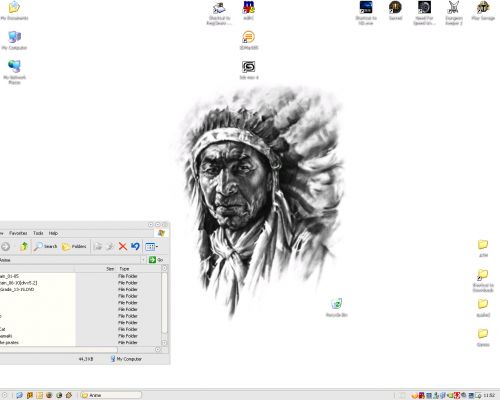Click the Copy To icon in Explorer toolbar
500x400 pixels.
[x=110, y=246]
